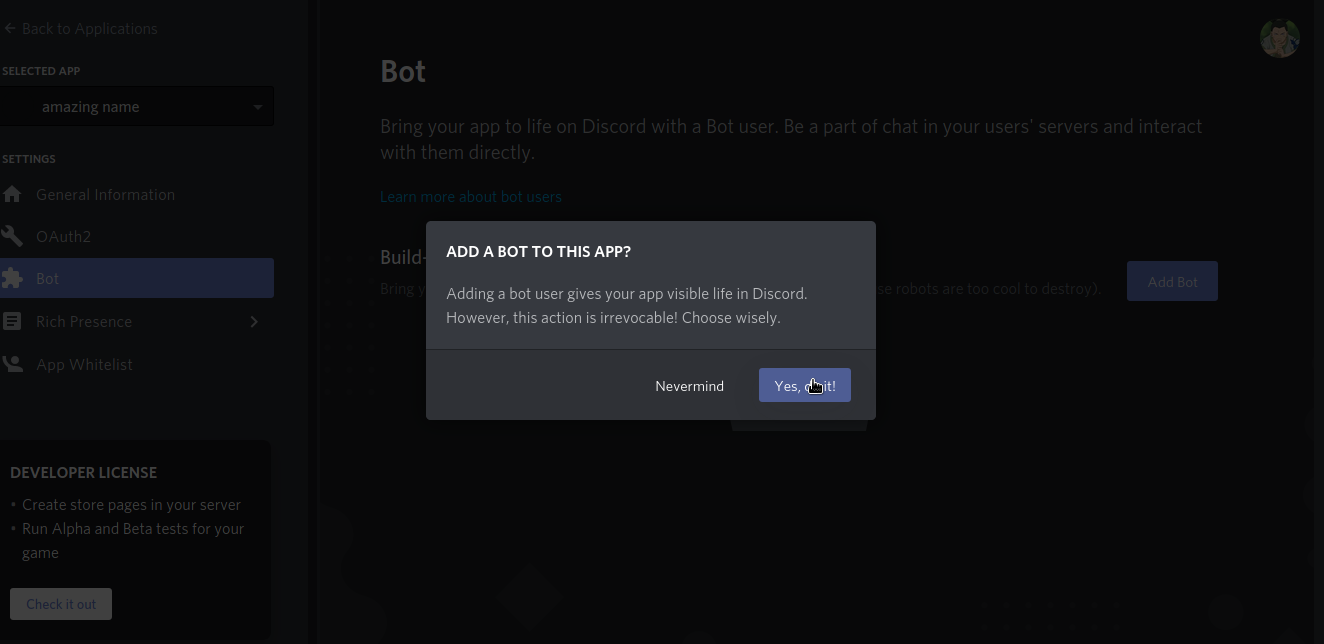This screenshot has height=644, width=1324.
Task: Click the App Whitelist person icon
Action: [12, 365]
